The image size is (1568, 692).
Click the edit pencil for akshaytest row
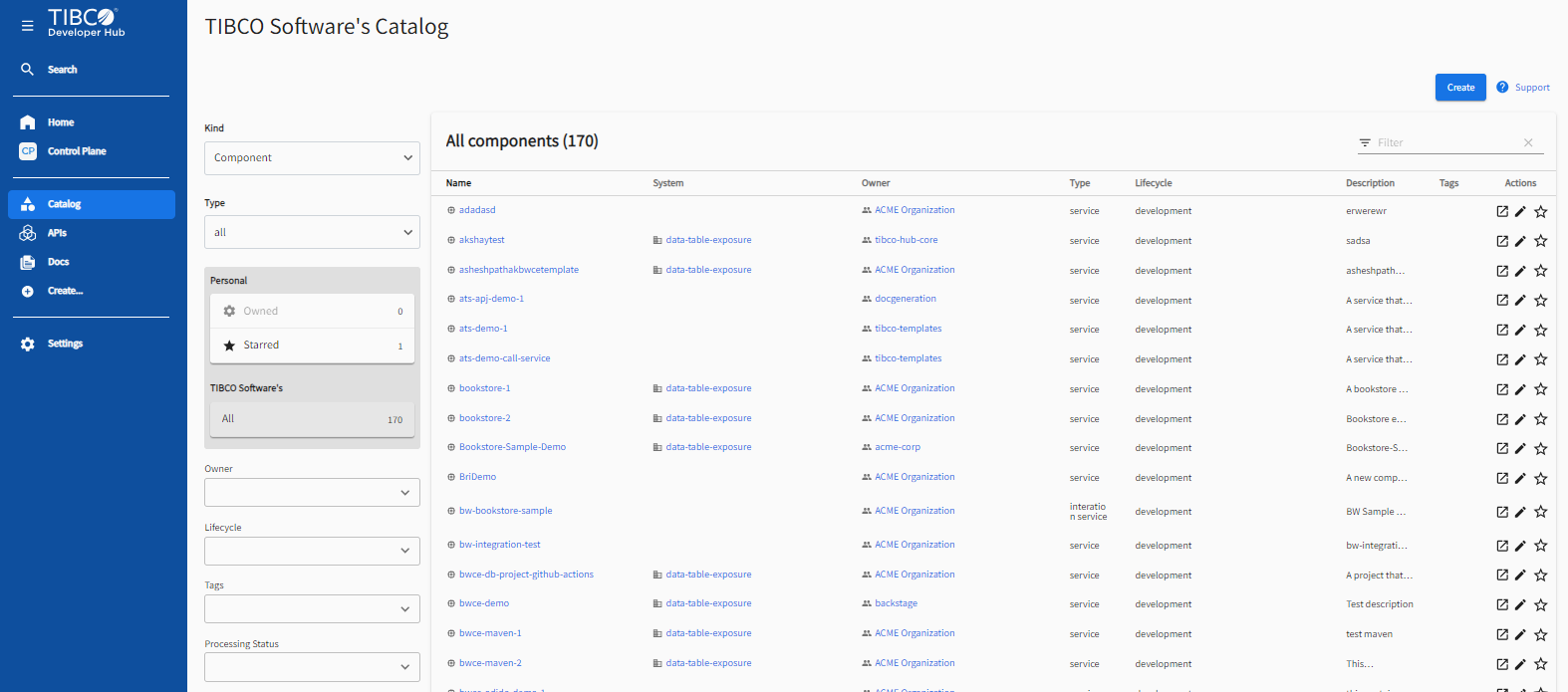click(x=1520, y=241)
